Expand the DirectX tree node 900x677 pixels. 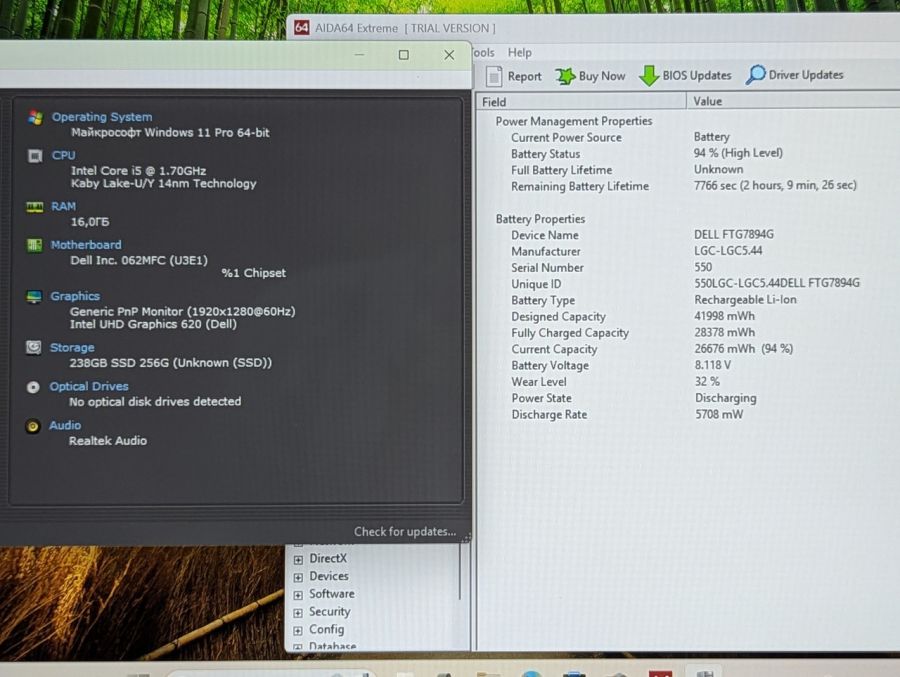[298, 559]
